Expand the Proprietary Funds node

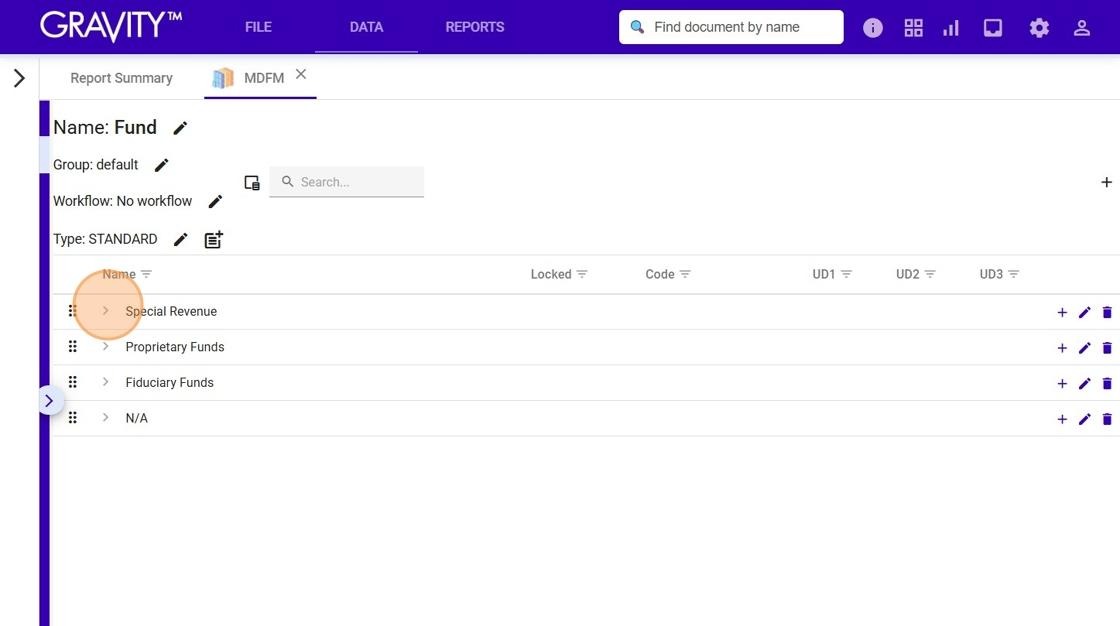tap(105, 347)
